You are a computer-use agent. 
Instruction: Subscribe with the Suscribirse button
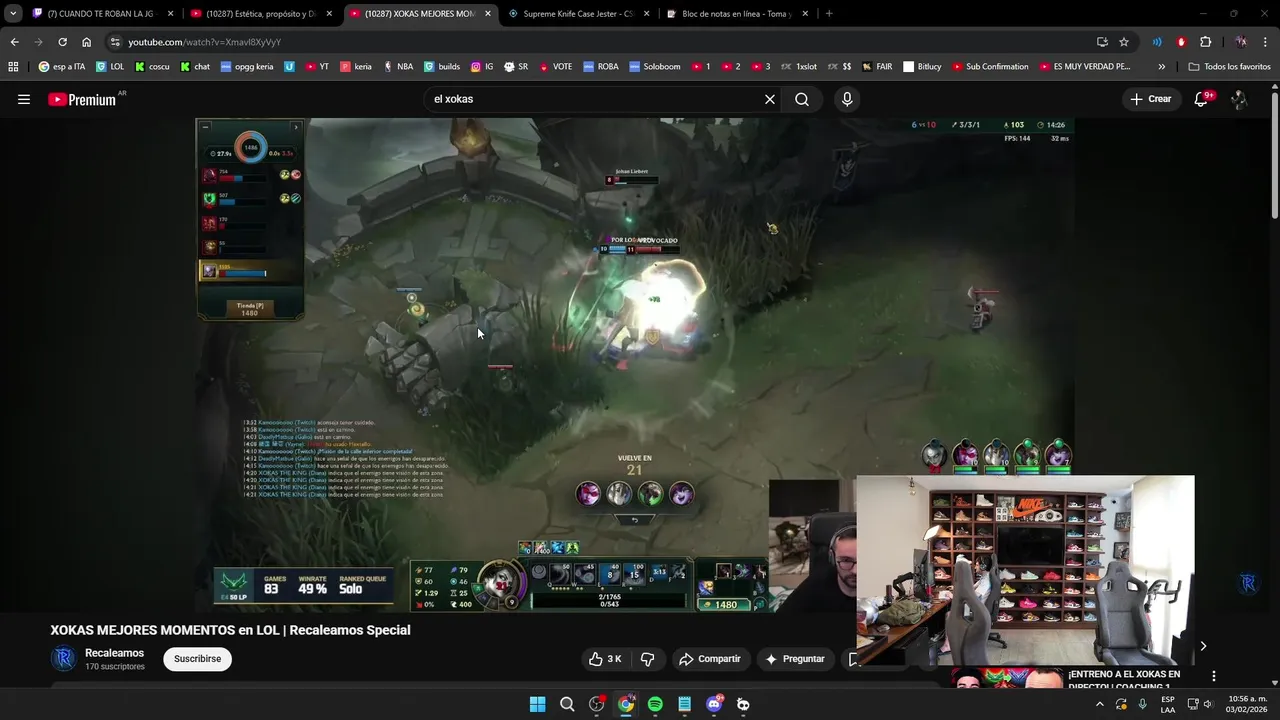197,659
